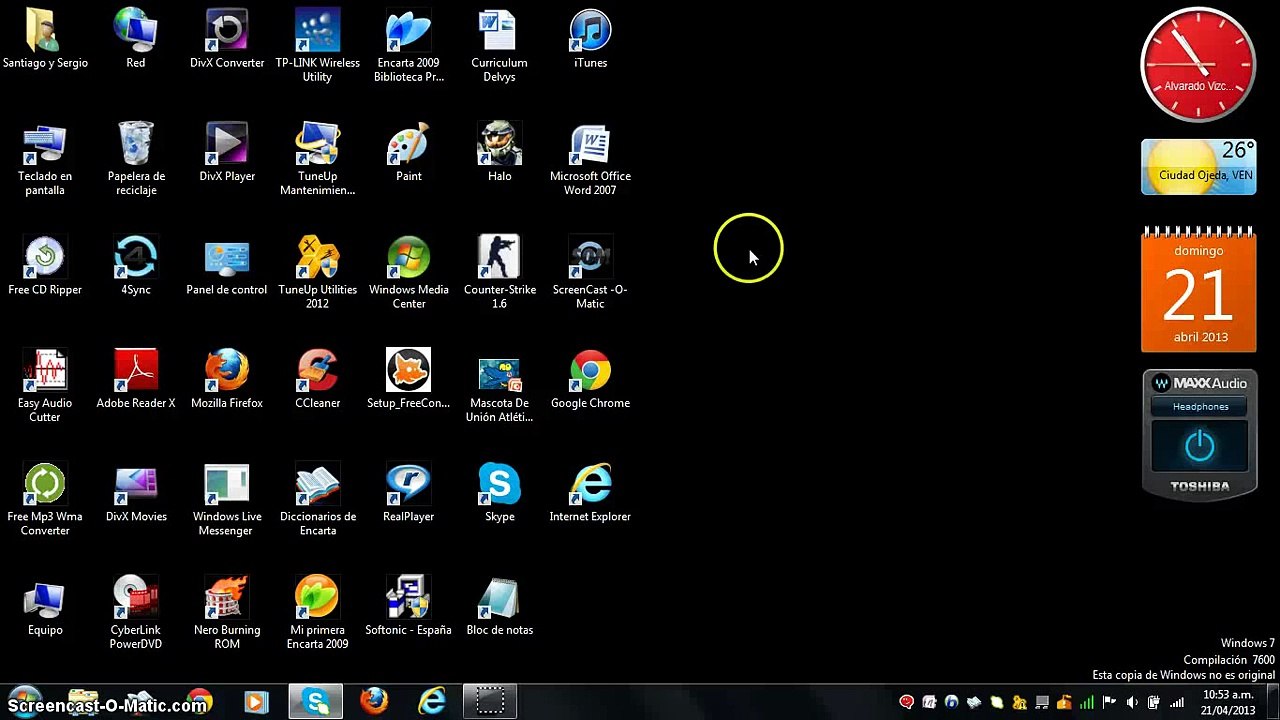Launch Paint from the desktop
Viewport: 1280px width, 720px height.
tap(409, 153)
